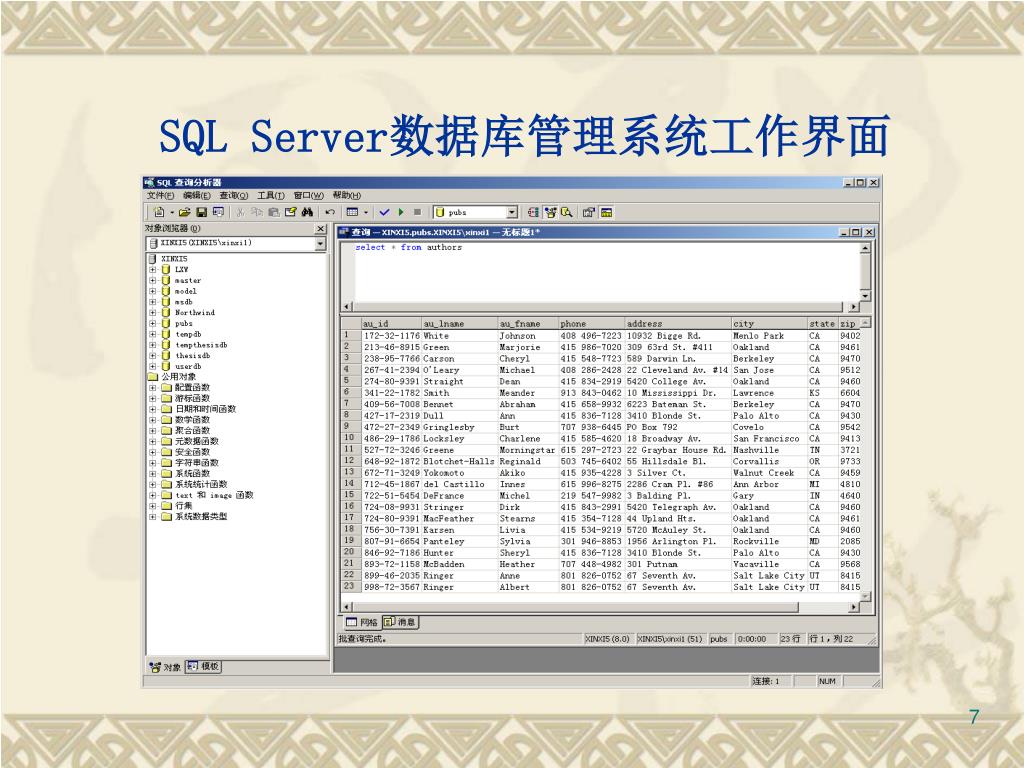Switch to the 消息 messages tab
This screenshot has height=768, width=1024.
coord(400,622)
